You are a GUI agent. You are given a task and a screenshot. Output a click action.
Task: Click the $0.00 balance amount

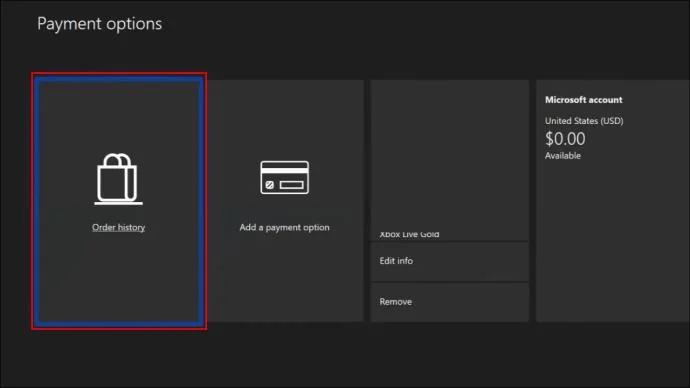pyautogui.click(x=565, y=139)
